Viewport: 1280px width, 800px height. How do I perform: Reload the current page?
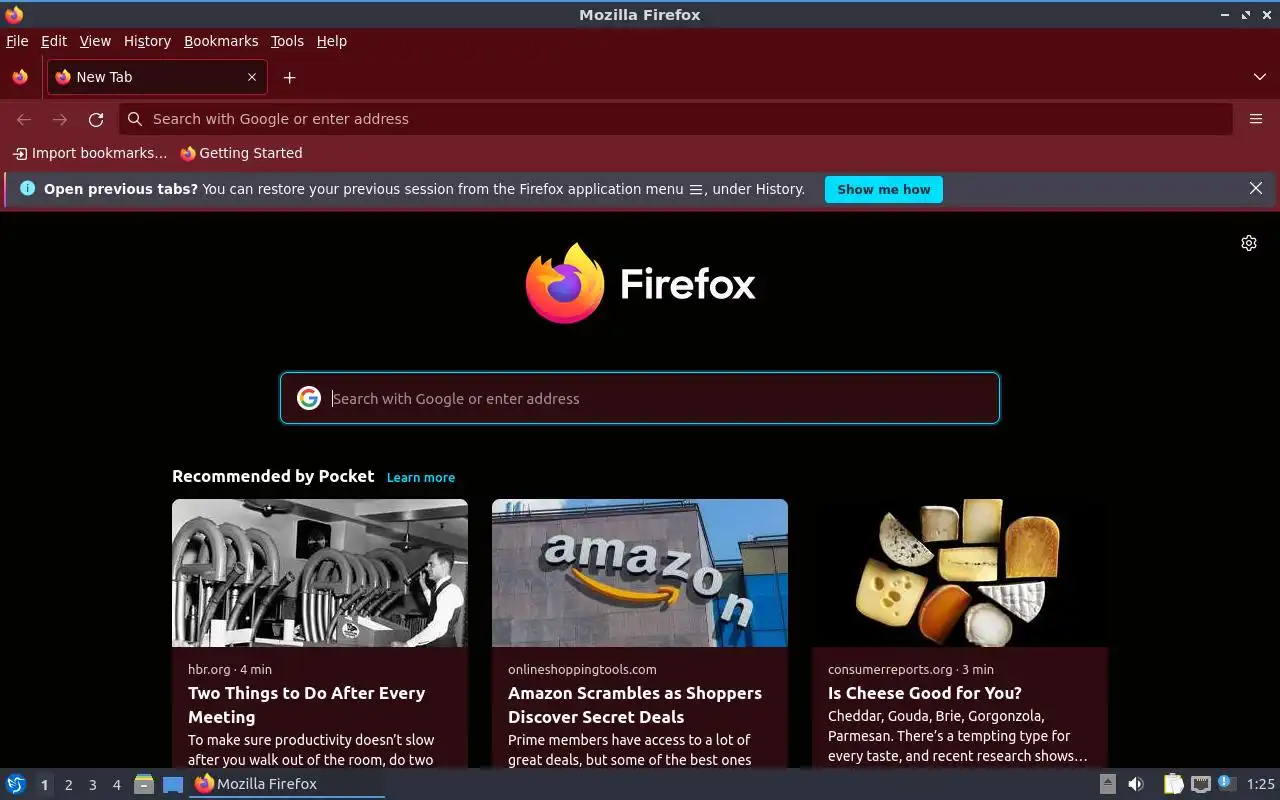[x=96, y=119]
